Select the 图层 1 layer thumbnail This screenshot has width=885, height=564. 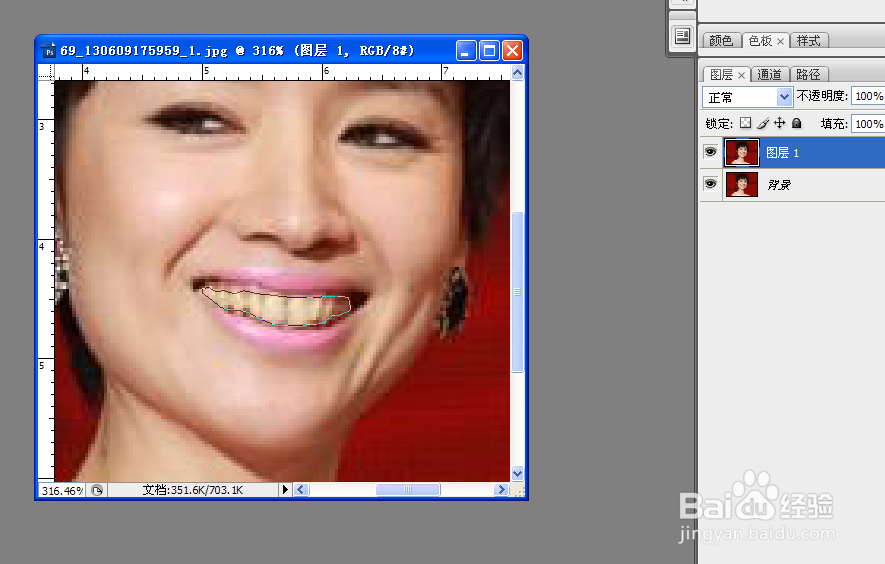(742, 152)
